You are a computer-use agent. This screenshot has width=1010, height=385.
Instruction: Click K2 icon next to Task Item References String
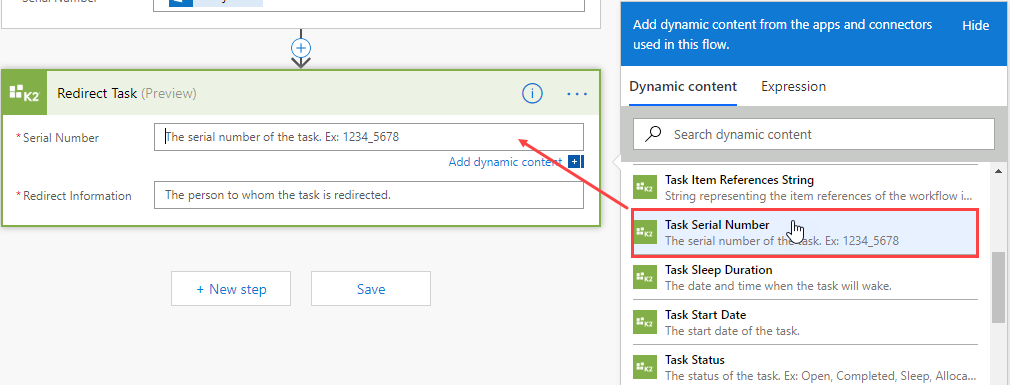pyautogui.click(x=644, y=187)
